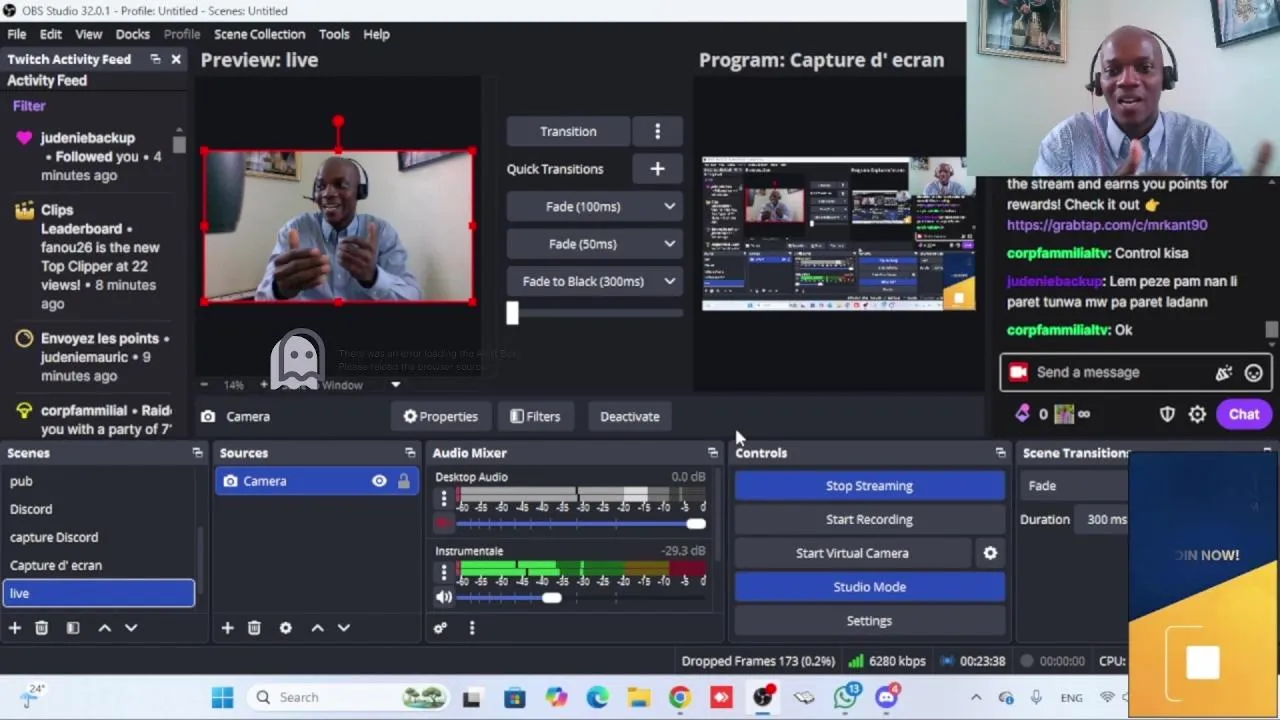
Task: Move scene down with arrow icon
Action: (x=131, y=628)
